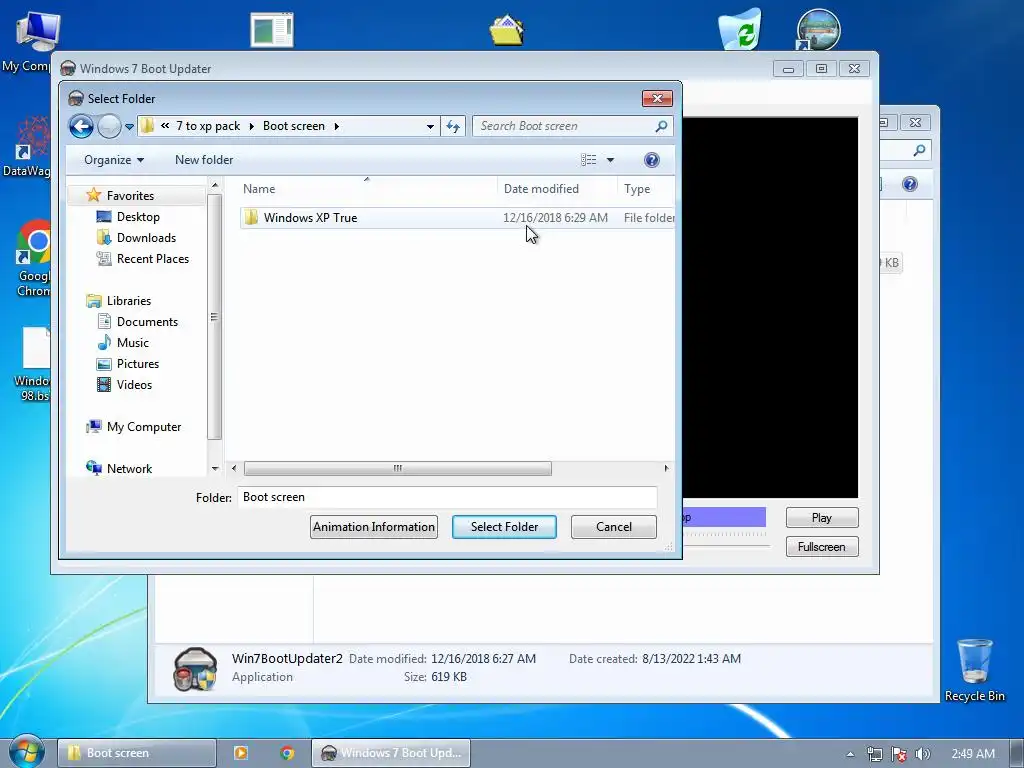
Task: Click the volume speaker tray icon
Action: pyautogui.click(x=922, y=754)
